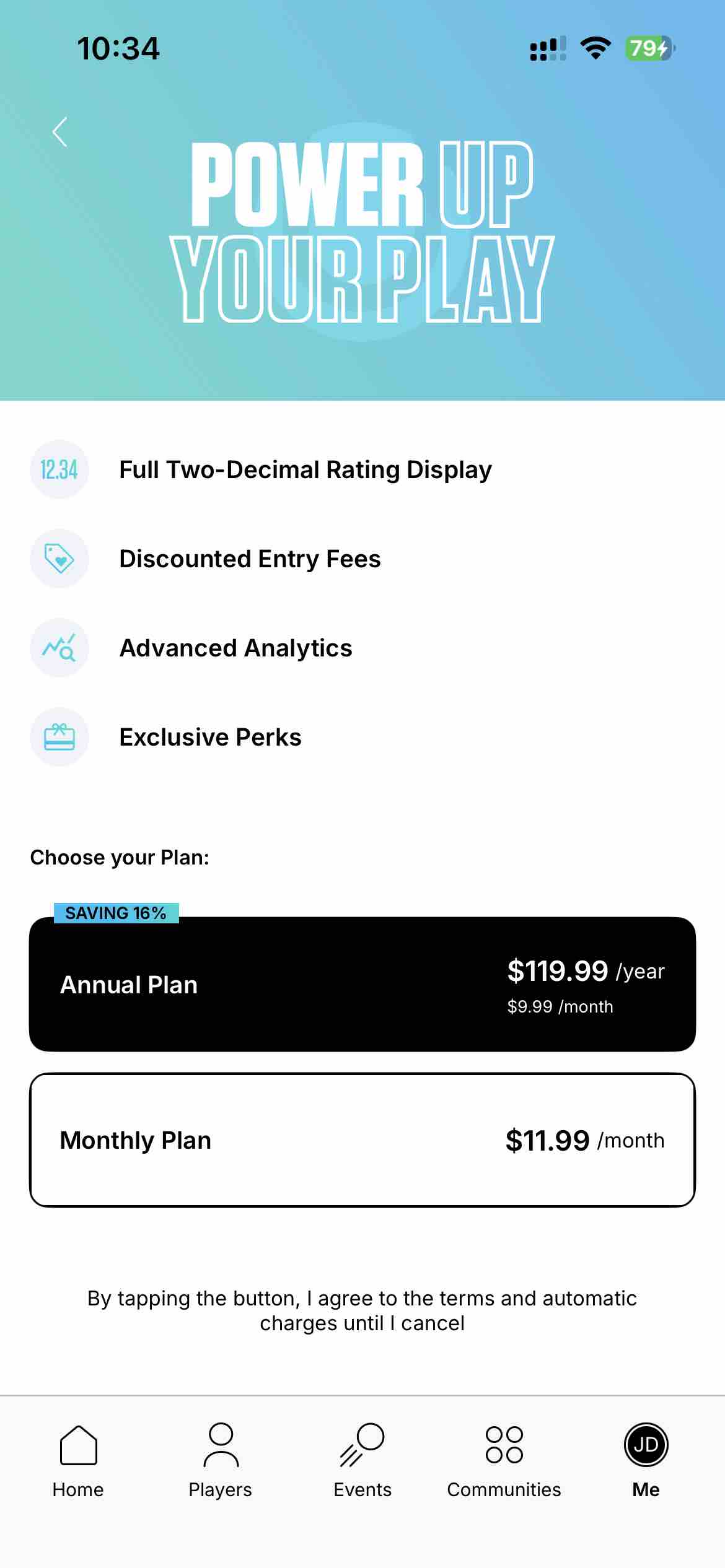
Task: Tap the battery indicator in status bar
Action: pos(649,48)
